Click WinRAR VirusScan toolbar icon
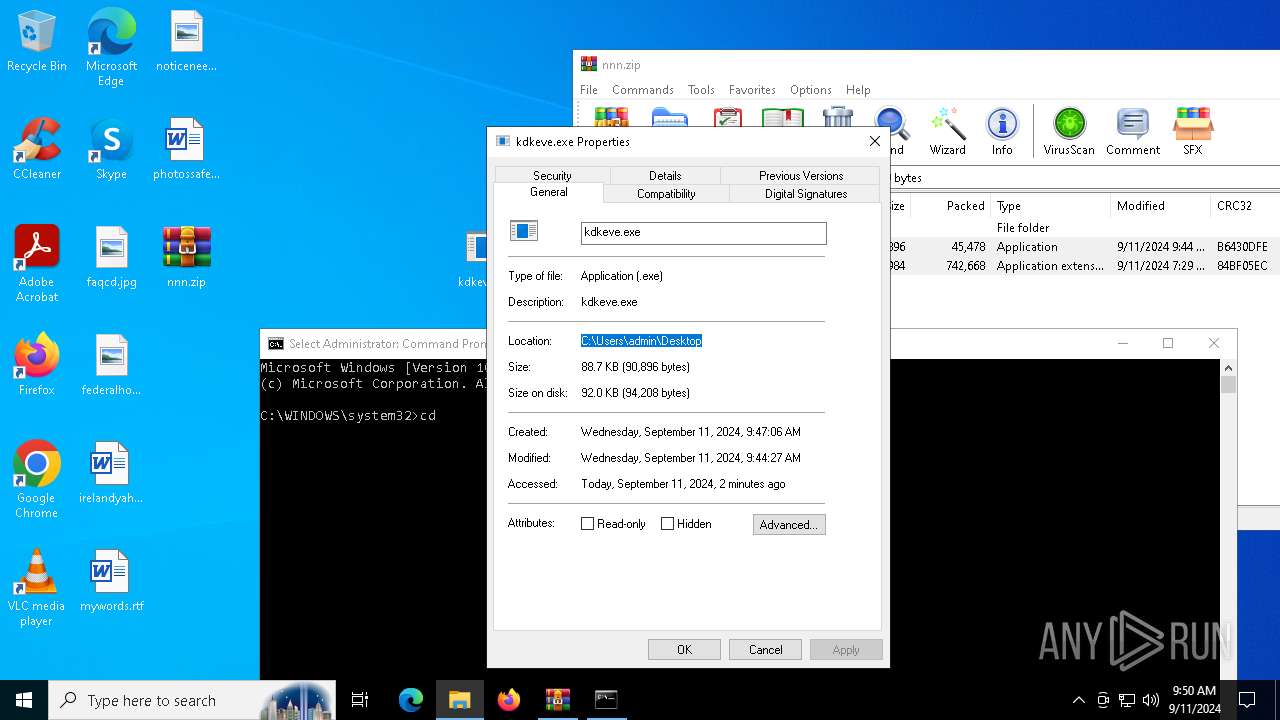Image resolution: width=1280 pixels, height=720 pixels. click(x=1069, y=131)
